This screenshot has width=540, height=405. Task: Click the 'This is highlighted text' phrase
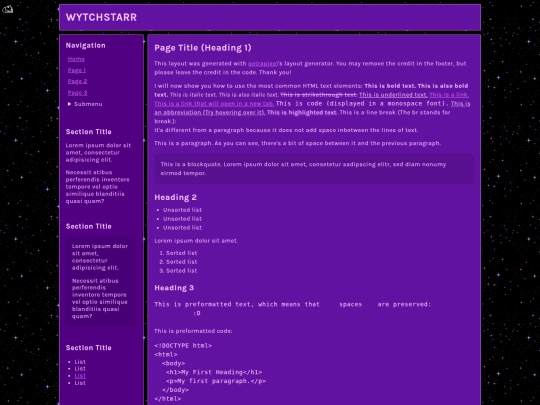(302, 113)
